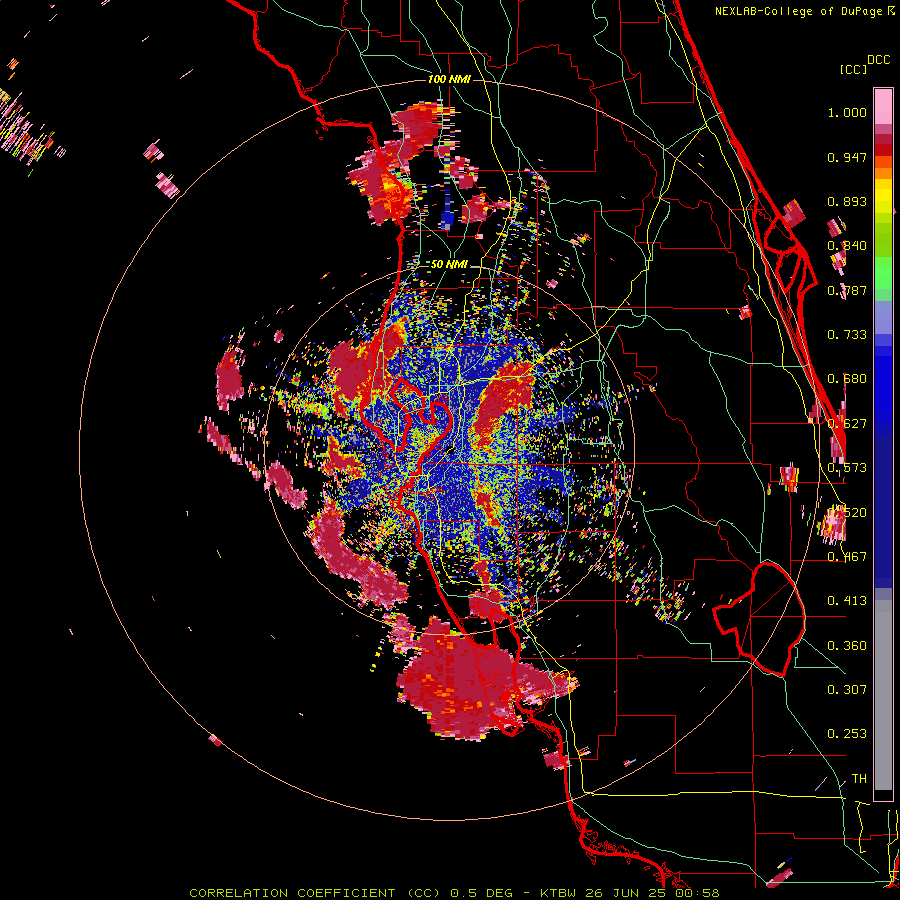
Task: Click the 0.253 scale value
Action: coord(847,734)
